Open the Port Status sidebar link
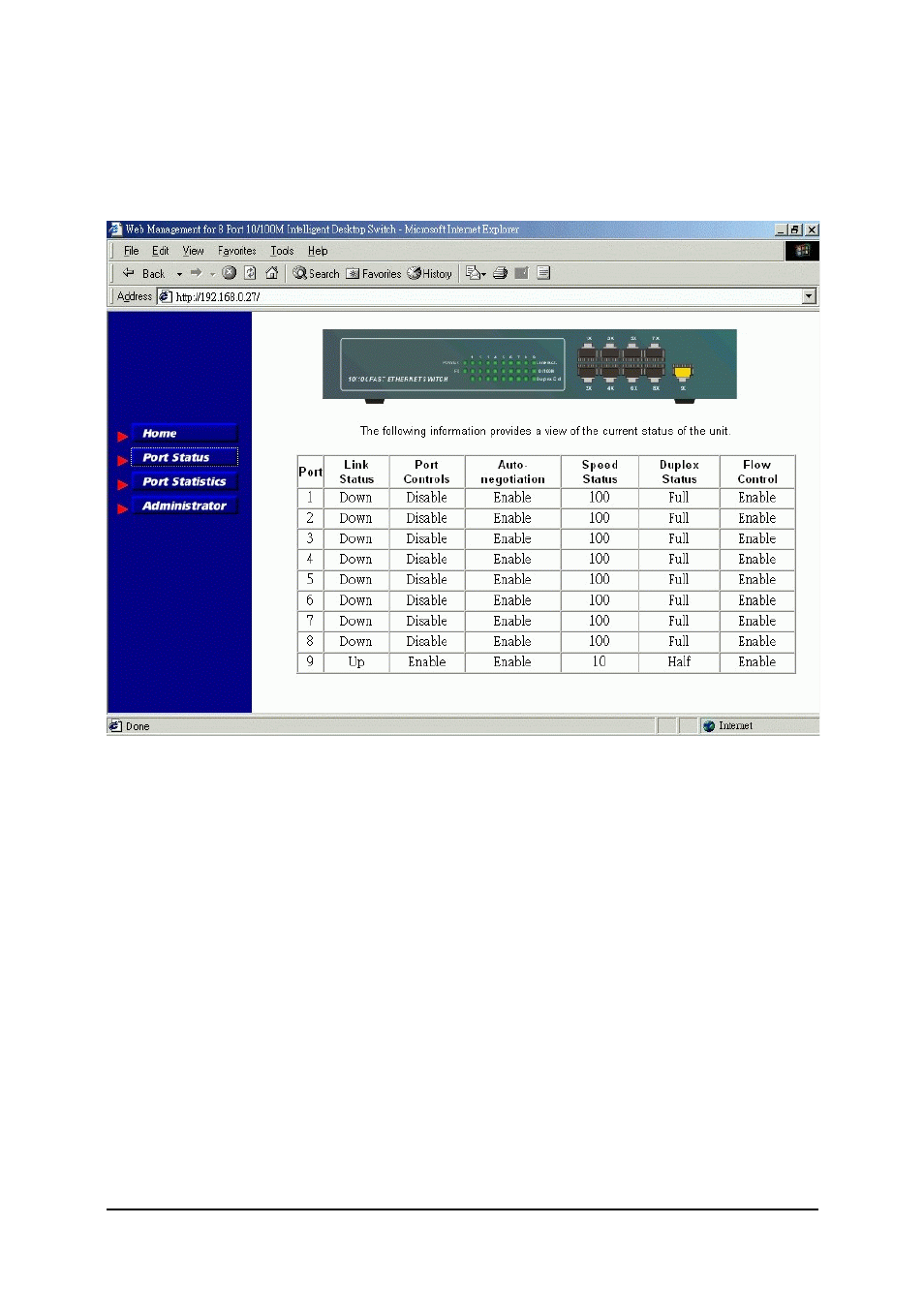 coord(184,457)
